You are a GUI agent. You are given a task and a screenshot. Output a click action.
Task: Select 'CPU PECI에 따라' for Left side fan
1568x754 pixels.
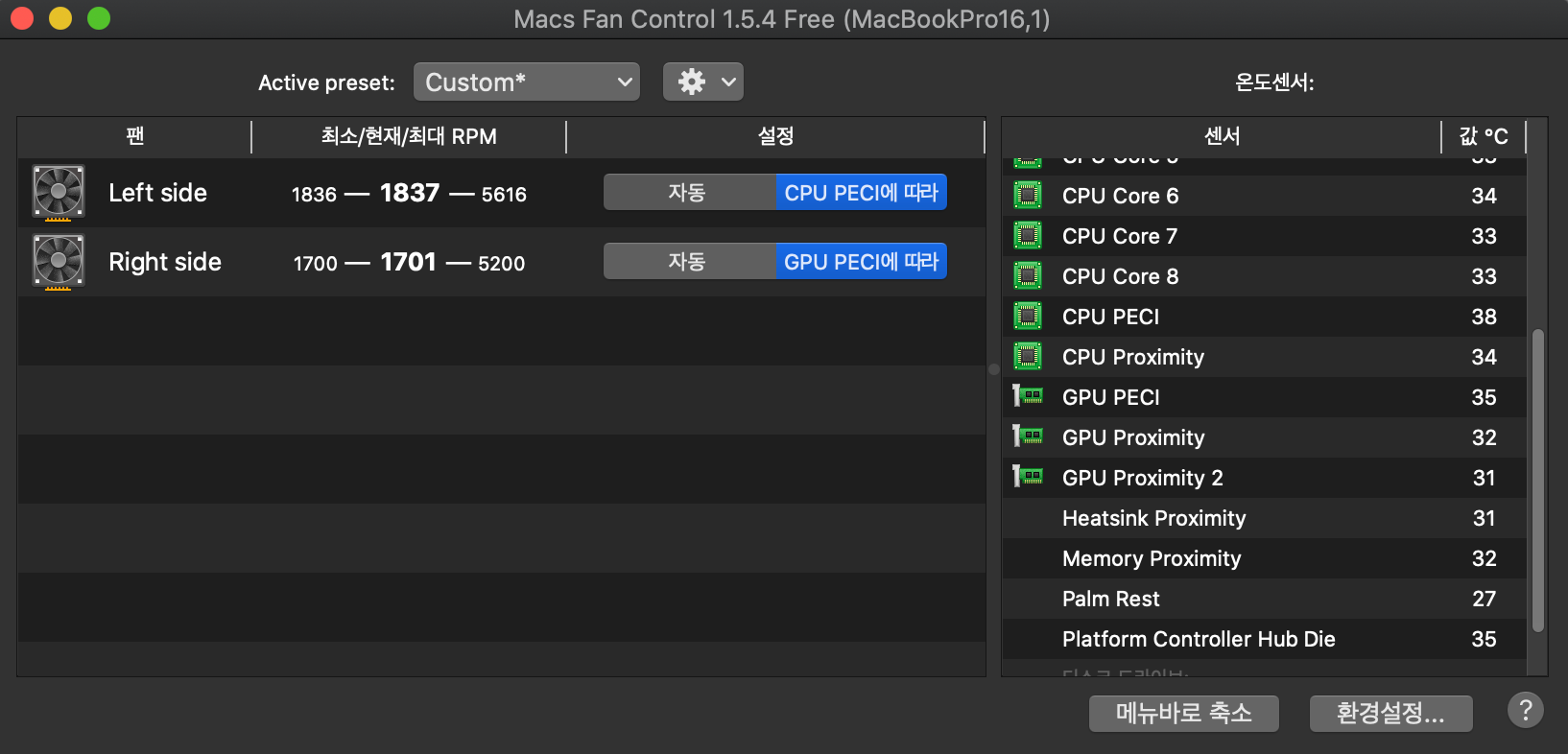pos(862,192)
